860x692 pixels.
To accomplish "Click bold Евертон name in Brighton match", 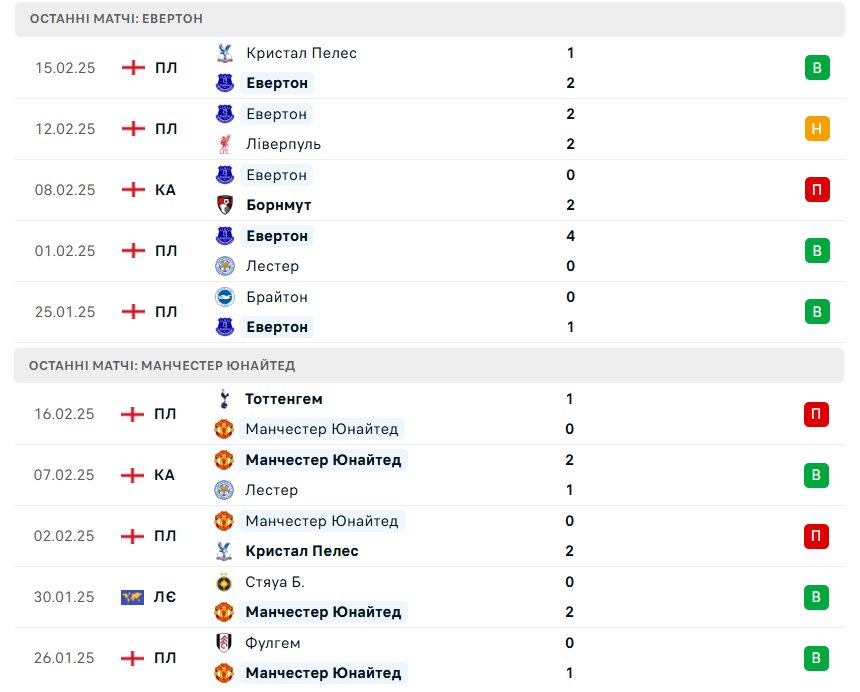I will click(x=277, y=327).
